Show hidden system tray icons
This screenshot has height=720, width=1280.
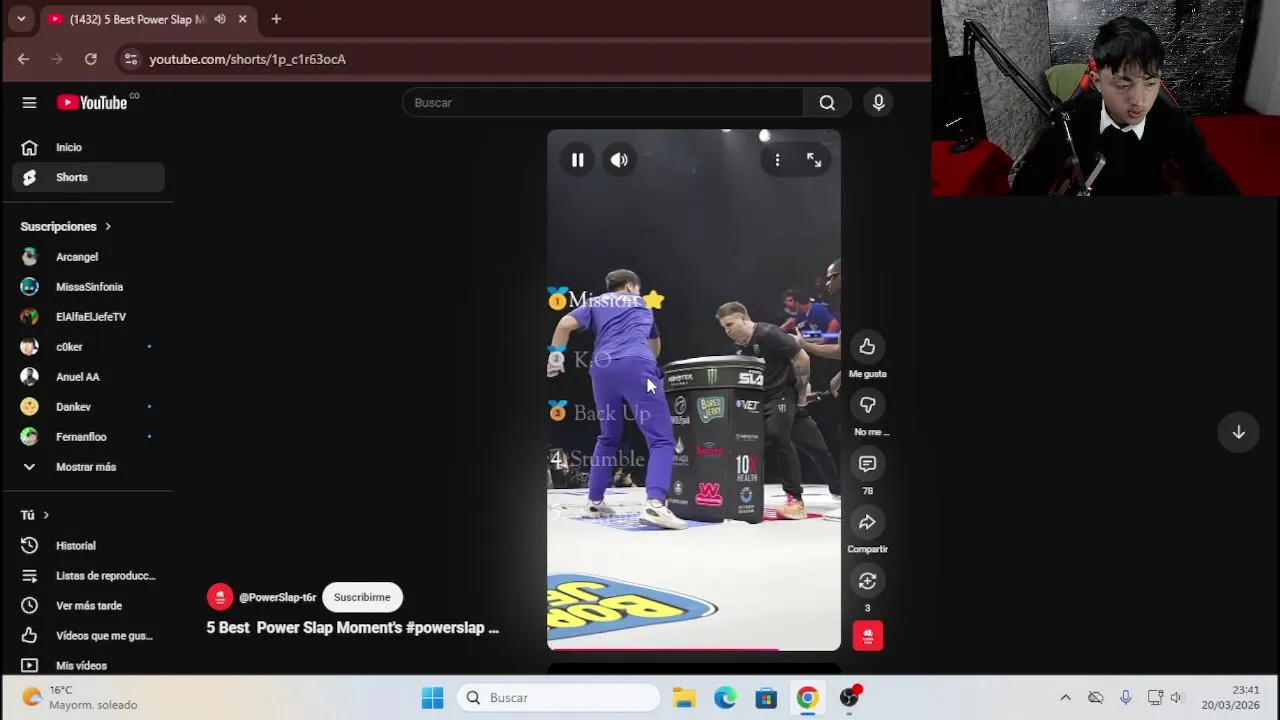coord(1065,698)
